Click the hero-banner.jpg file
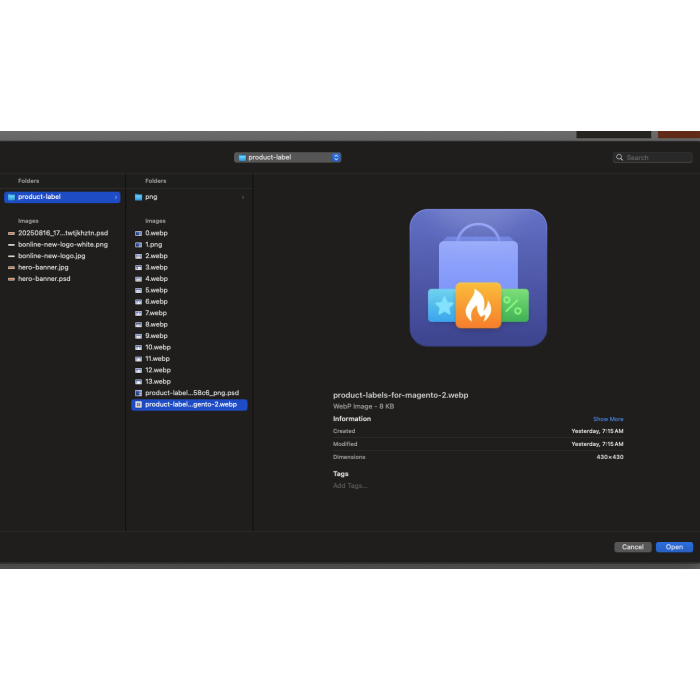The width and height of the screenshot is (700, 700). (x=43, y=267)
